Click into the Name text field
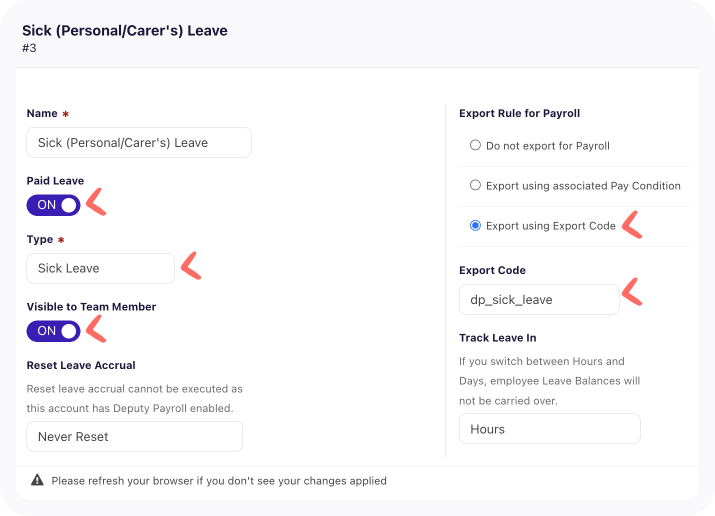Viewport: 715px width, 516px height. (x=139, y=143)
